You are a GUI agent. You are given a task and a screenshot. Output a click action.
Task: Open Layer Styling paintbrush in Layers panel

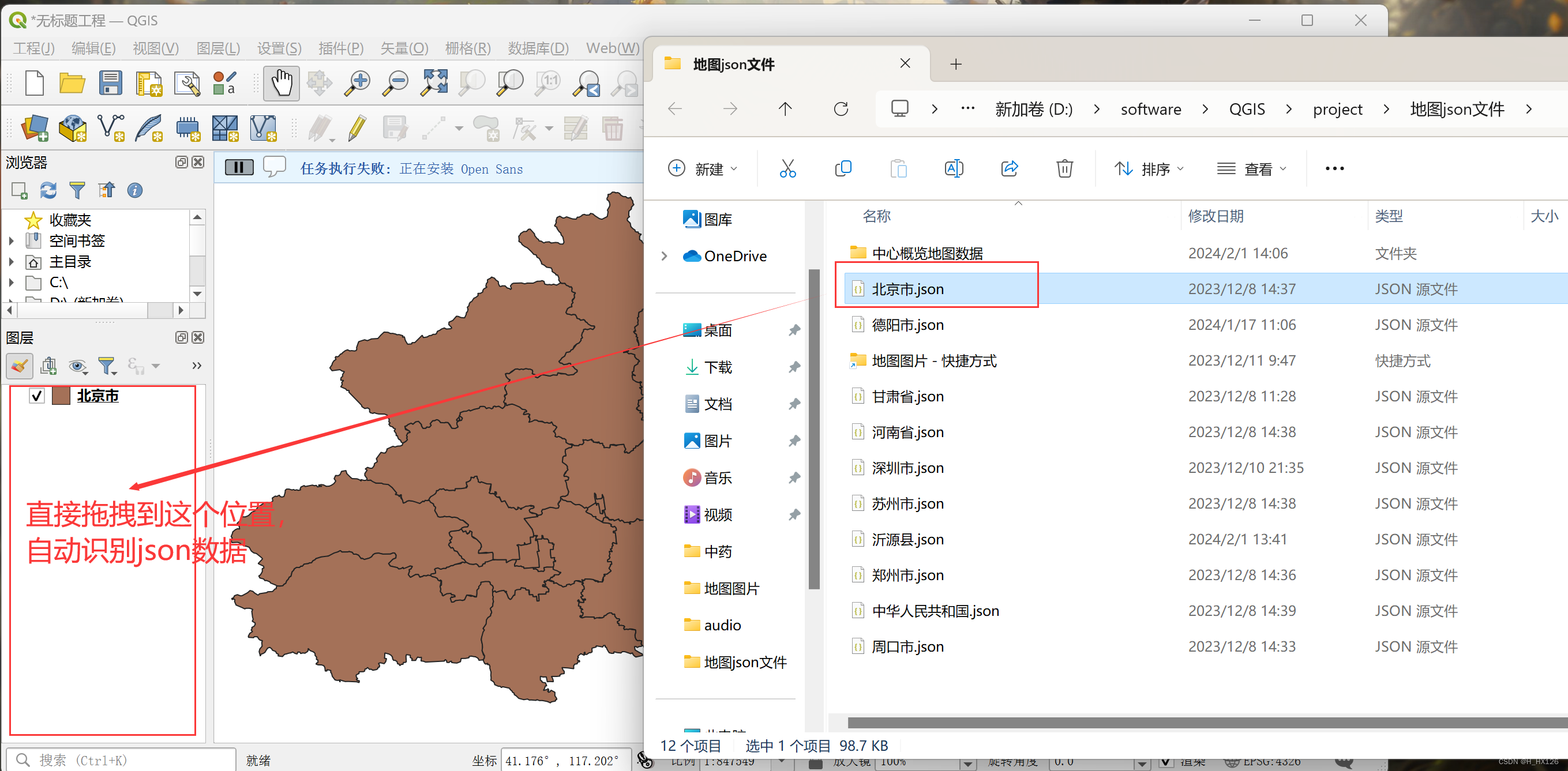coord(20,366)
